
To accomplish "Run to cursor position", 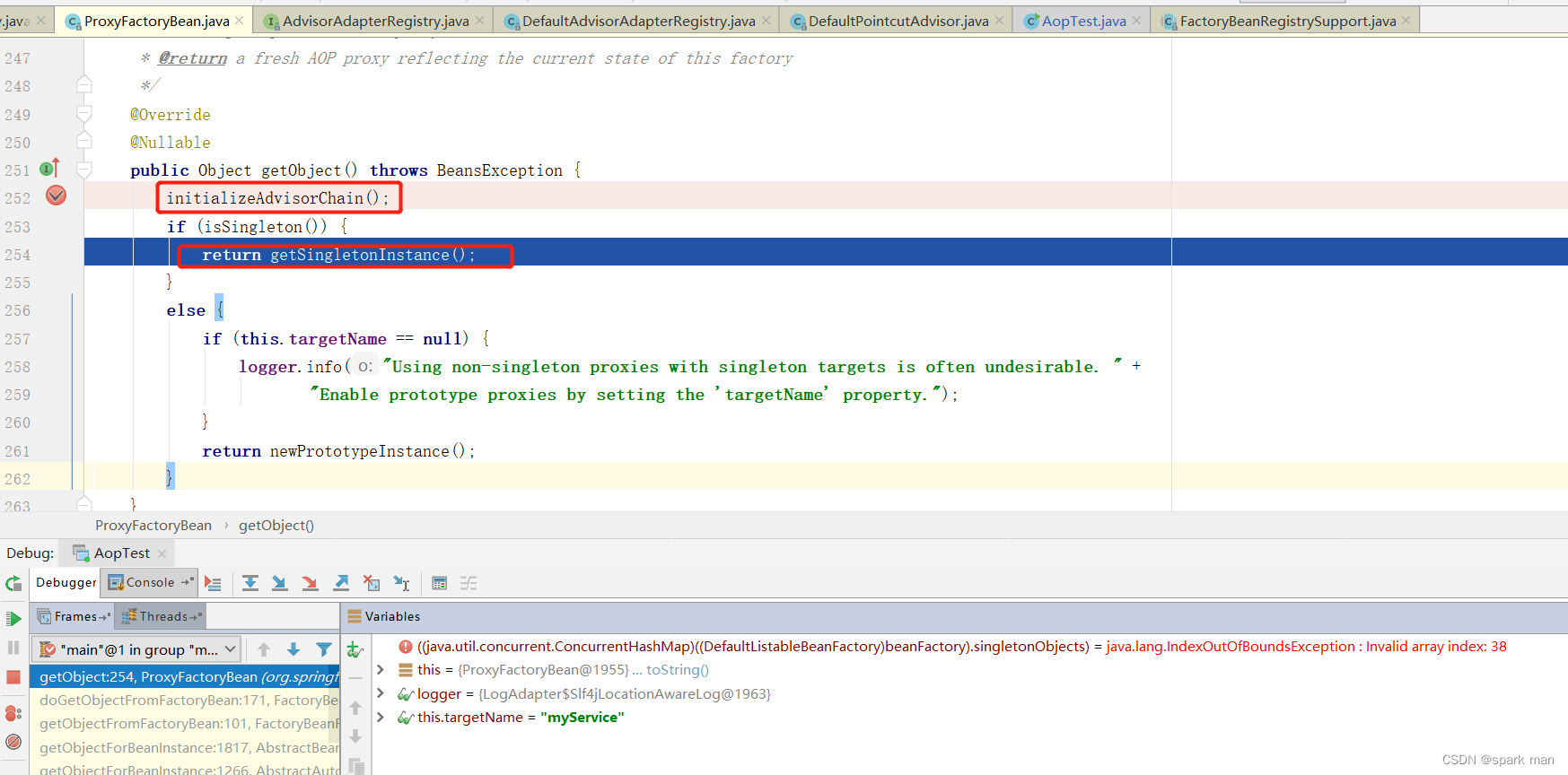I will point(402,583).
